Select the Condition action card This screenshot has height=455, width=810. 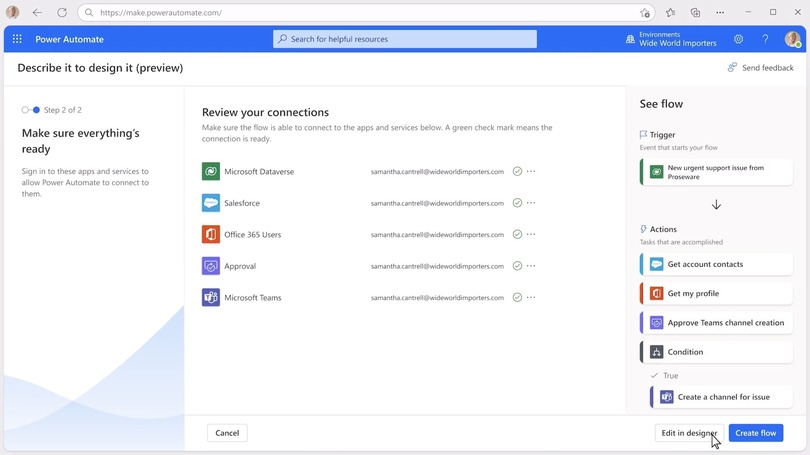(x=716, y=352)
